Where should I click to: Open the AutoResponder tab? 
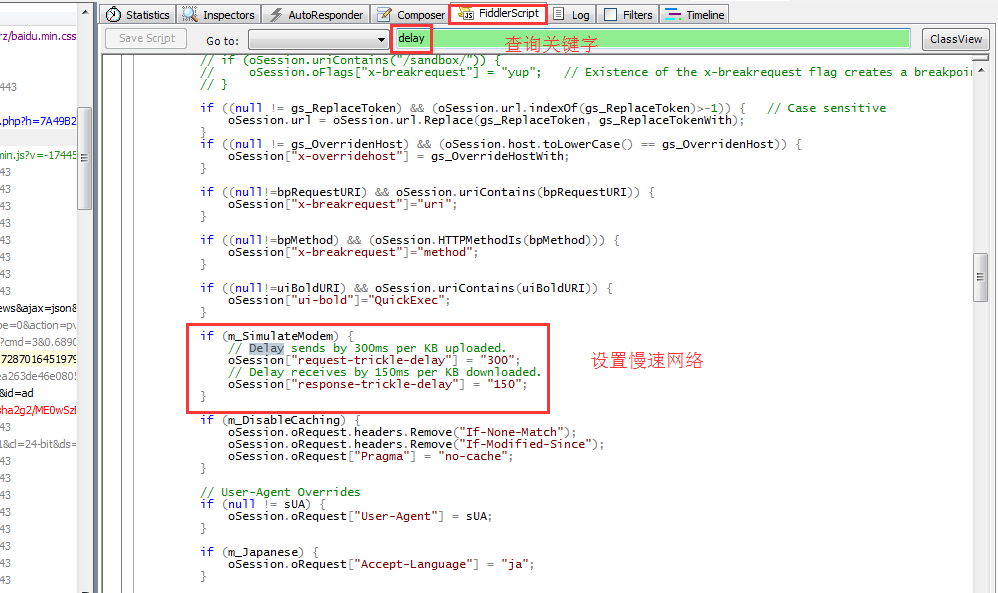[316, 15]
